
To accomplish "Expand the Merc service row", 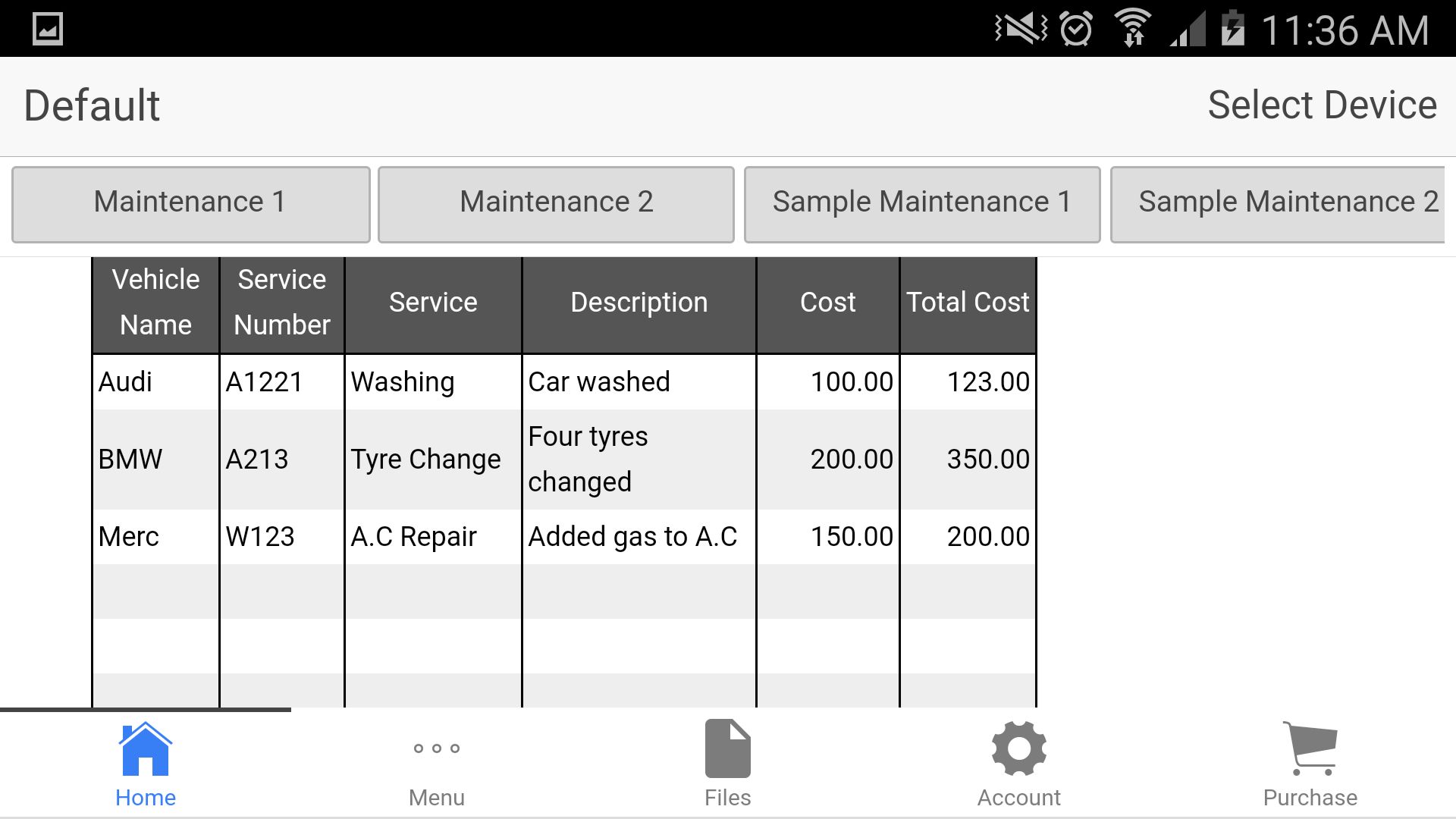I will point(564,536).
